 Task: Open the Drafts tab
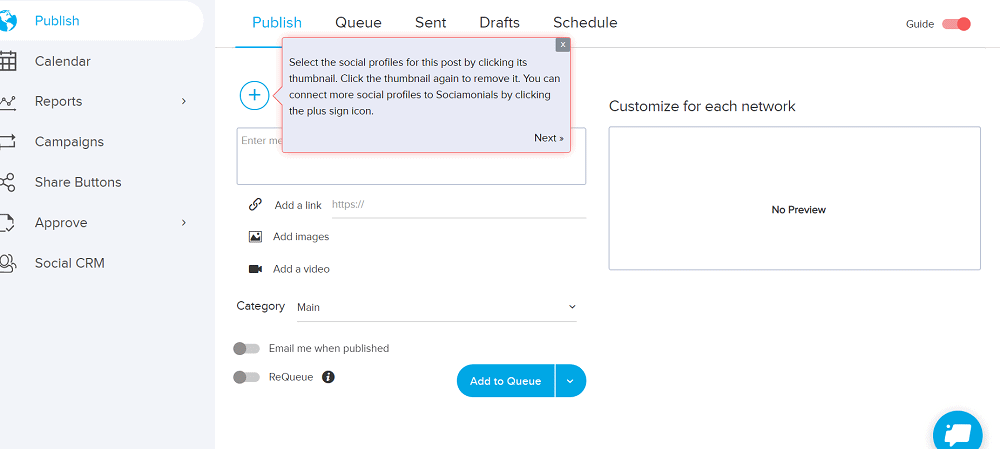click(499, 23)
